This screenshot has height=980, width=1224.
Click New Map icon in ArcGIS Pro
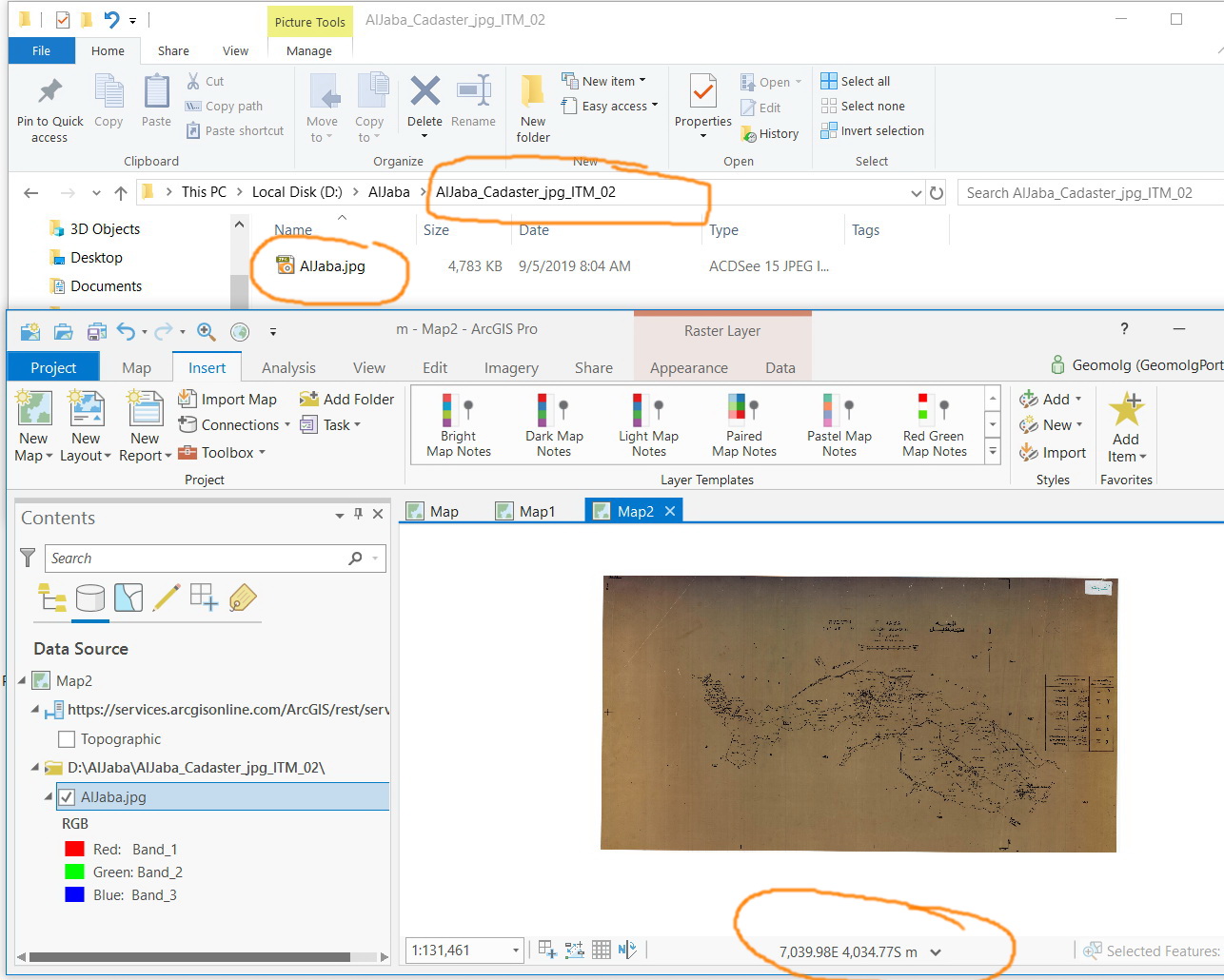[33, 407]
